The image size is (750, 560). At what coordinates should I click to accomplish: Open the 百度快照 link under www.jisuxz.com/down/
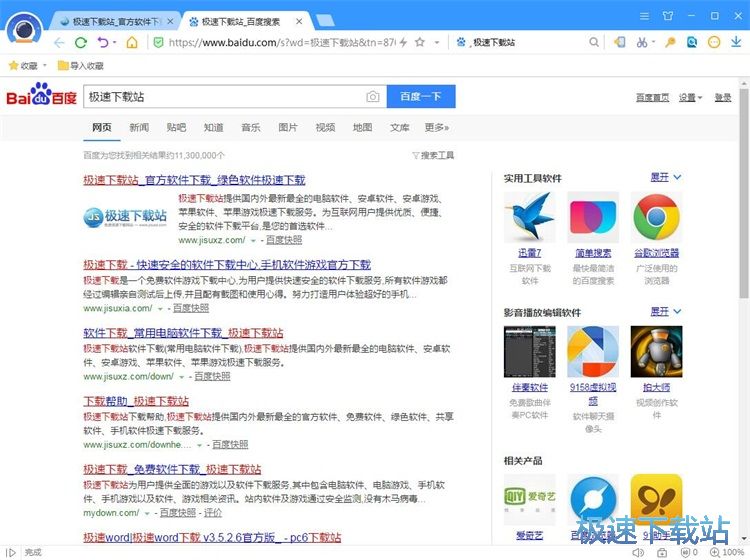pyautogui.click(x=212, y=377)
